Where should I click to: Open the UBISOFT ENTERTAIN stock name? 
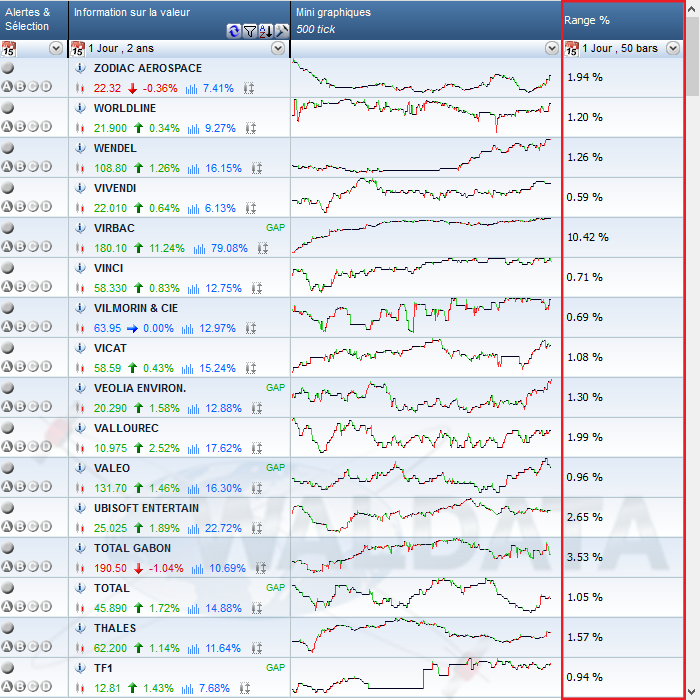point(146,508)
